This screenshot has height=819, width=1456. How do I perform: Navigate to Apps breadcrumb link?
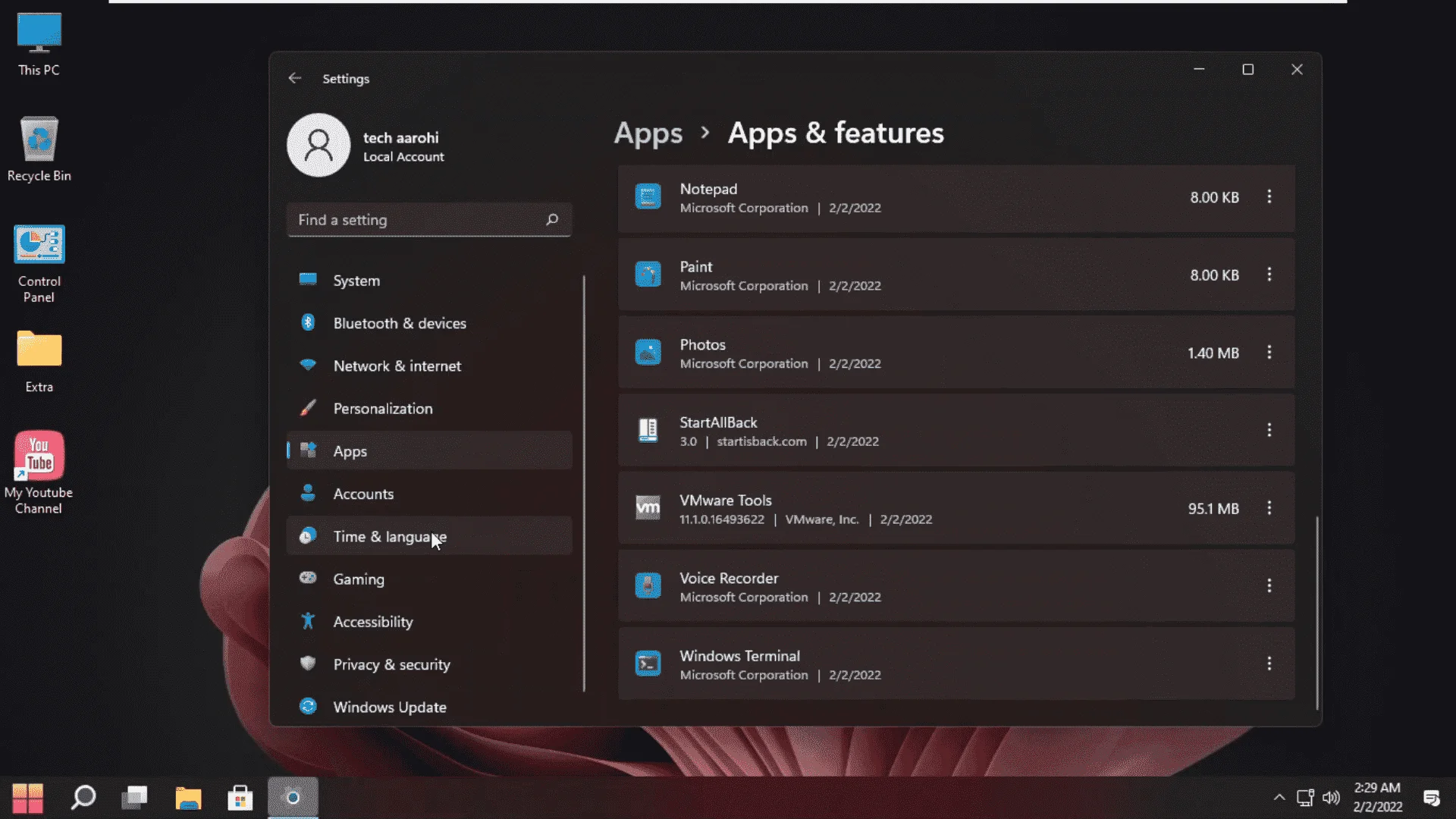[648, 133]
